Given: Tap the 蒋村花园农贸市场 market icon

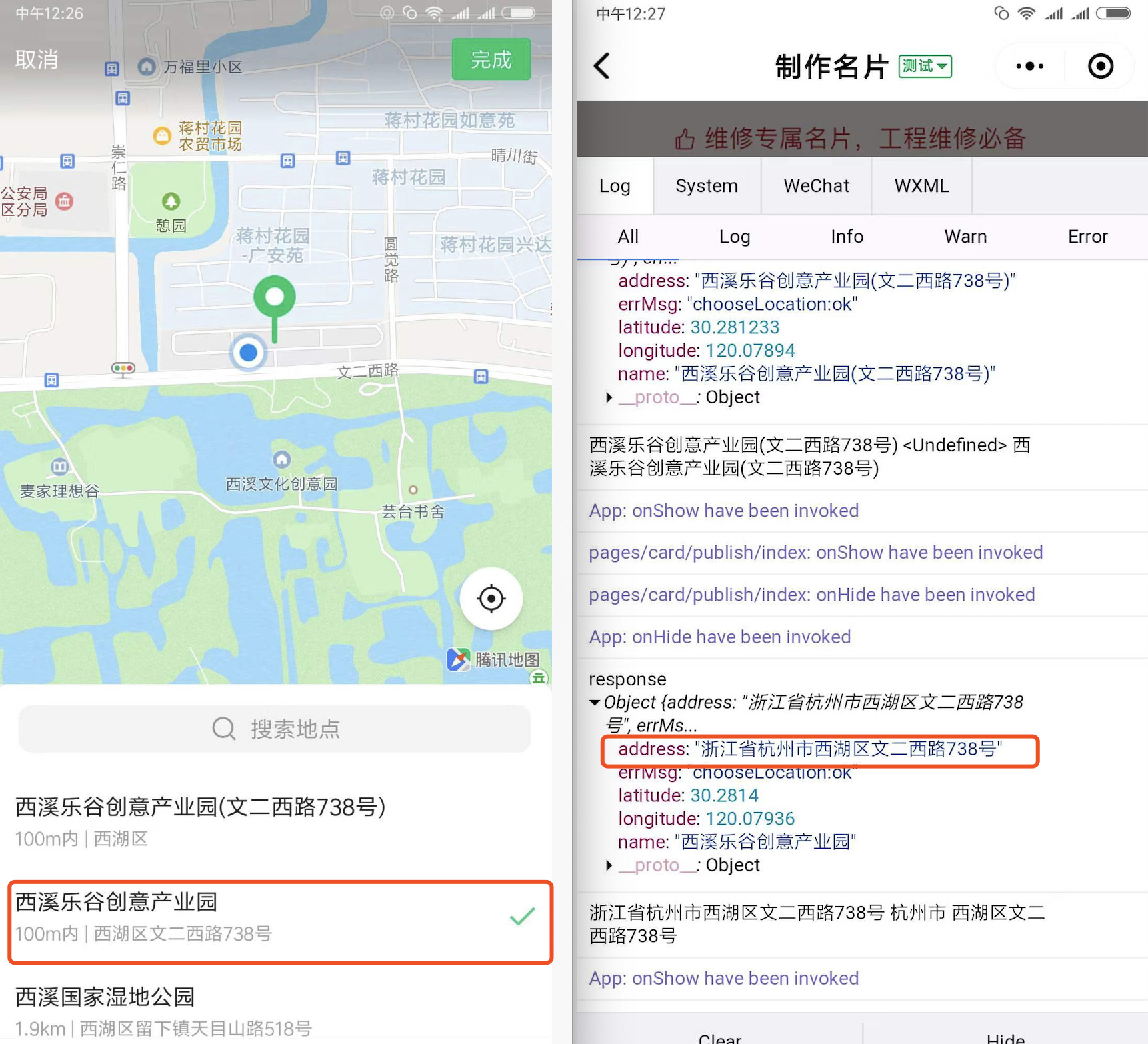Looking at the screenshot, I should click(x=162, y=135).
